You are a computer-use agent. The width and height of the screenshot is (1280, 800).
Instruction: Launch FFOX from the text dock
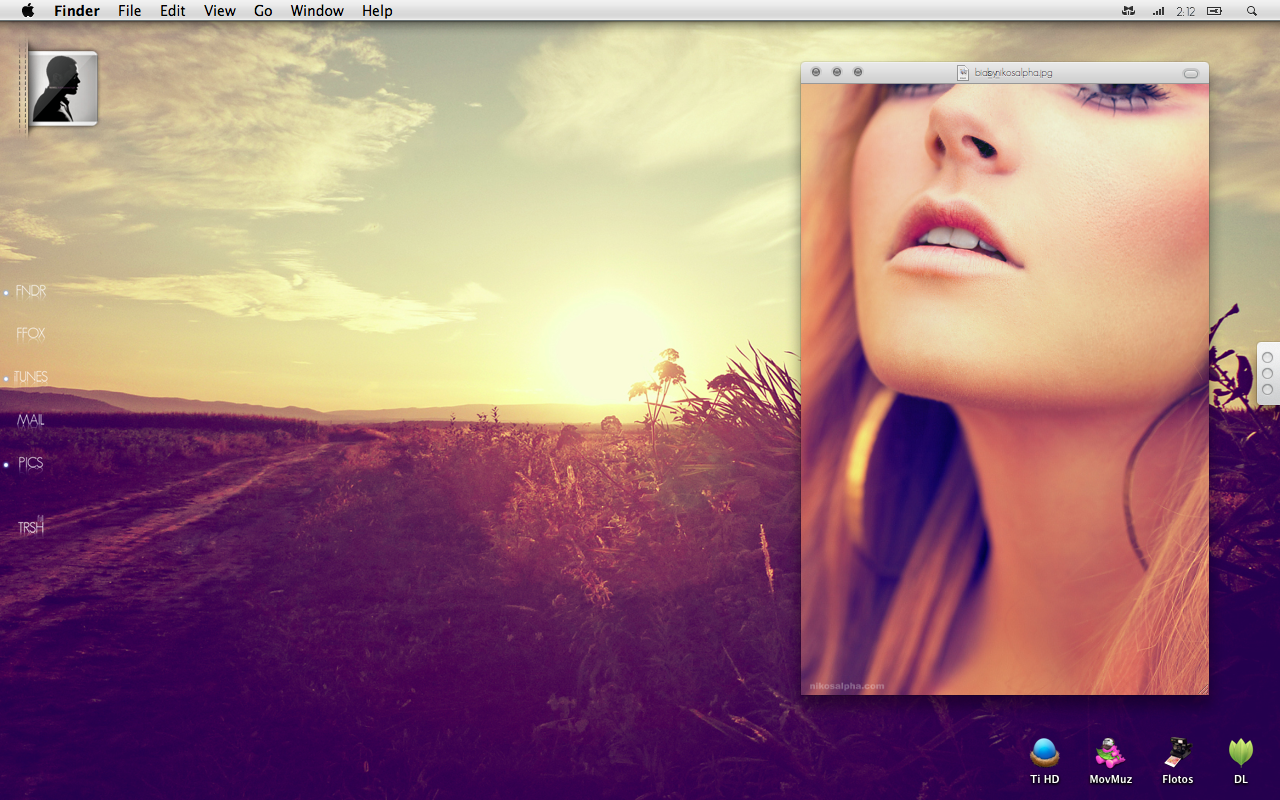31,334
